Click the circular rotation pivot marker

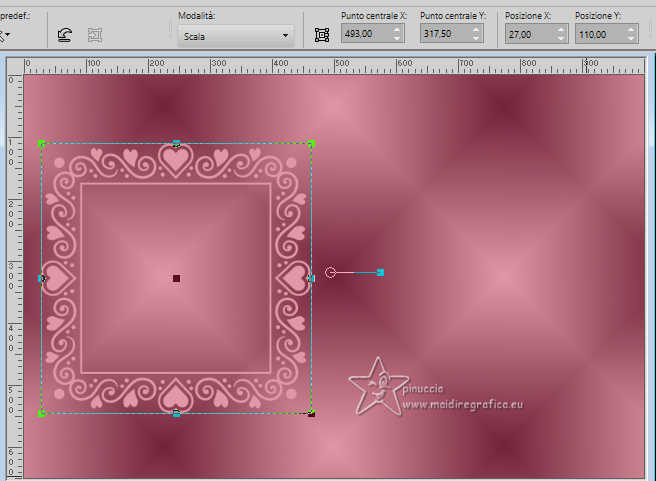[331, 273]
